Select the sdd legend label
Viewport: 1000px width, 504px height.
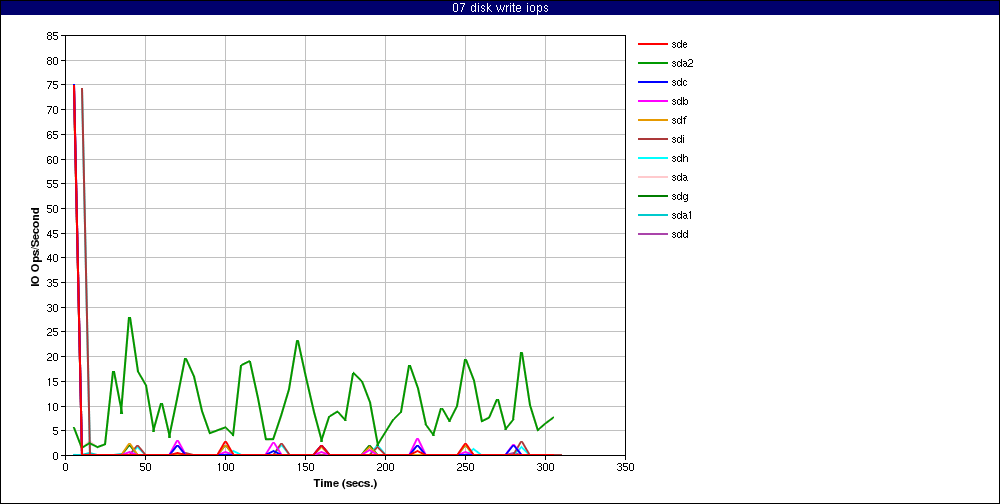click(679, 234)
